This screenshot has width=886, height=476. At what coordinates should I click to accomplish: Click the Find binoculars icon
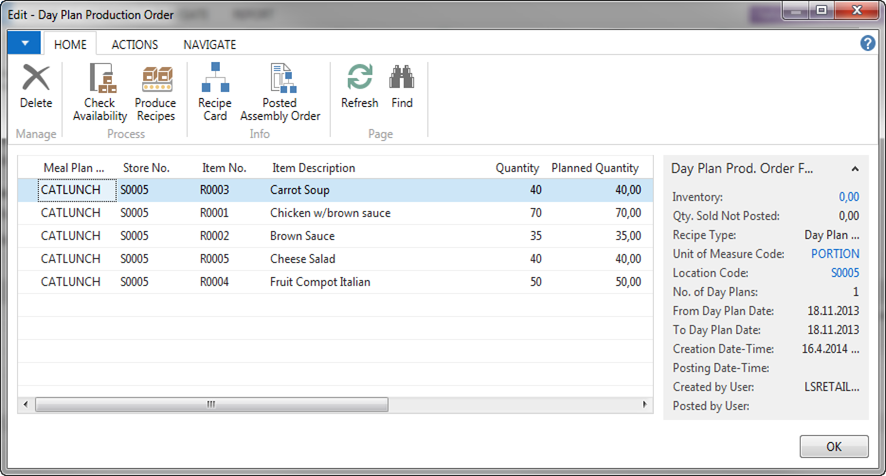[x=402, y=87]
